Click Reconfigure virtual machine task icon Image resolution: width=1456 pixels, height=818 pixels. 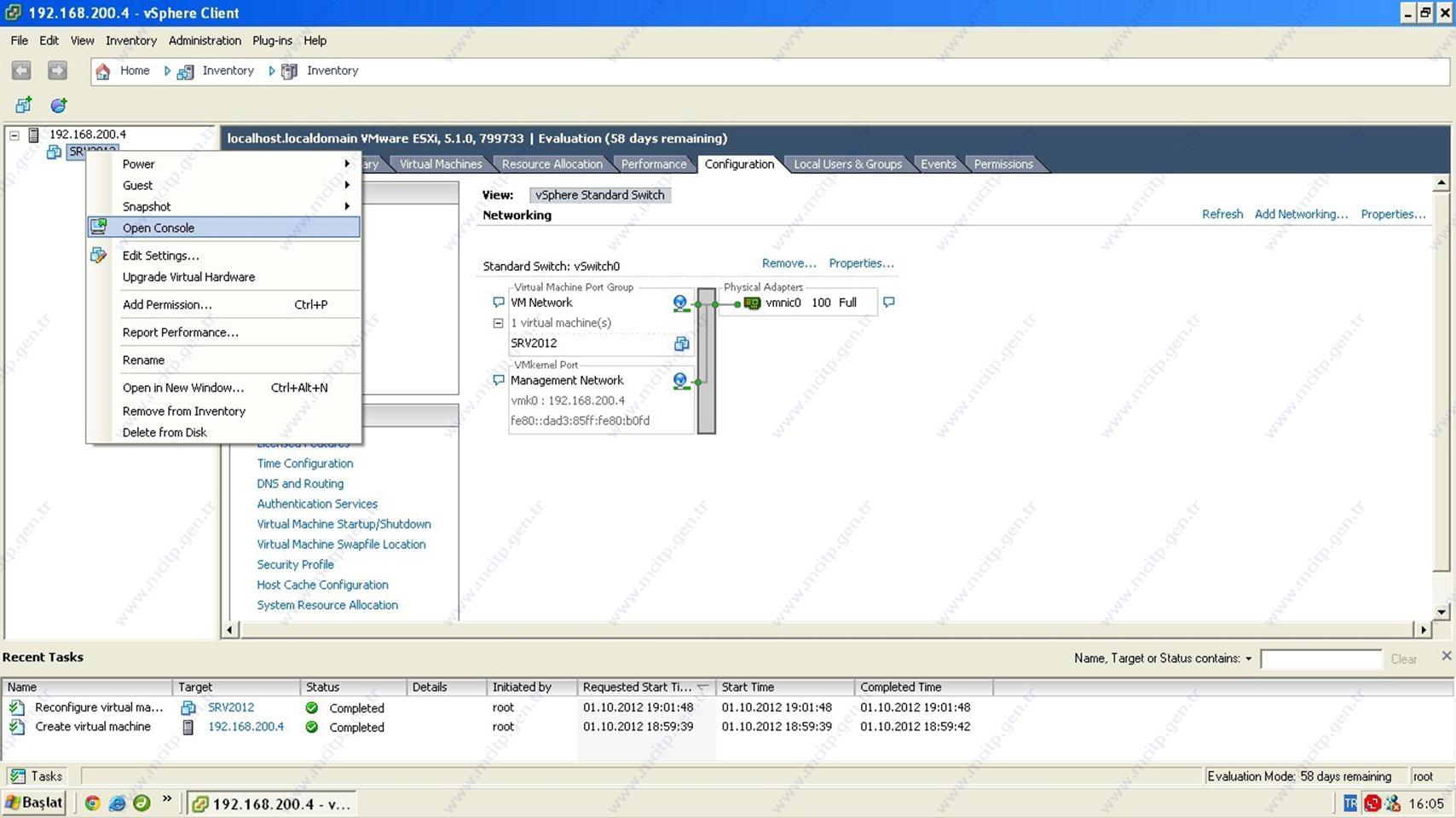coord(17,707)
